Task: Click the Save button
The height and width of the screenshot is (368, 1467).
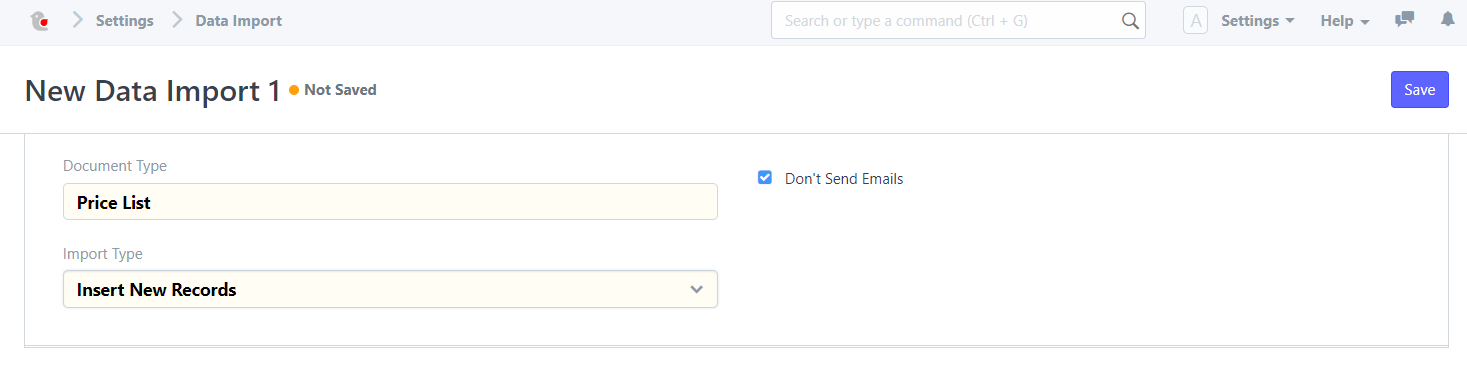Action: [1420, 90]
